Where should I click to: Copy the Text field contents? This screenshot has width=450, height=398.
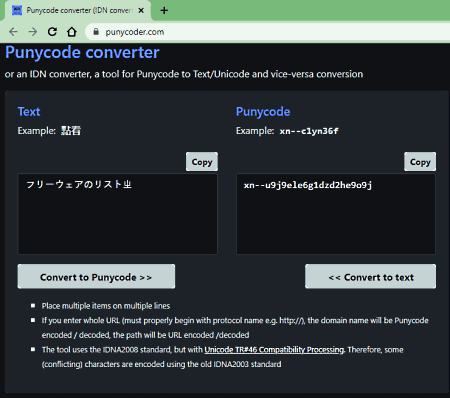click(202, 162)
